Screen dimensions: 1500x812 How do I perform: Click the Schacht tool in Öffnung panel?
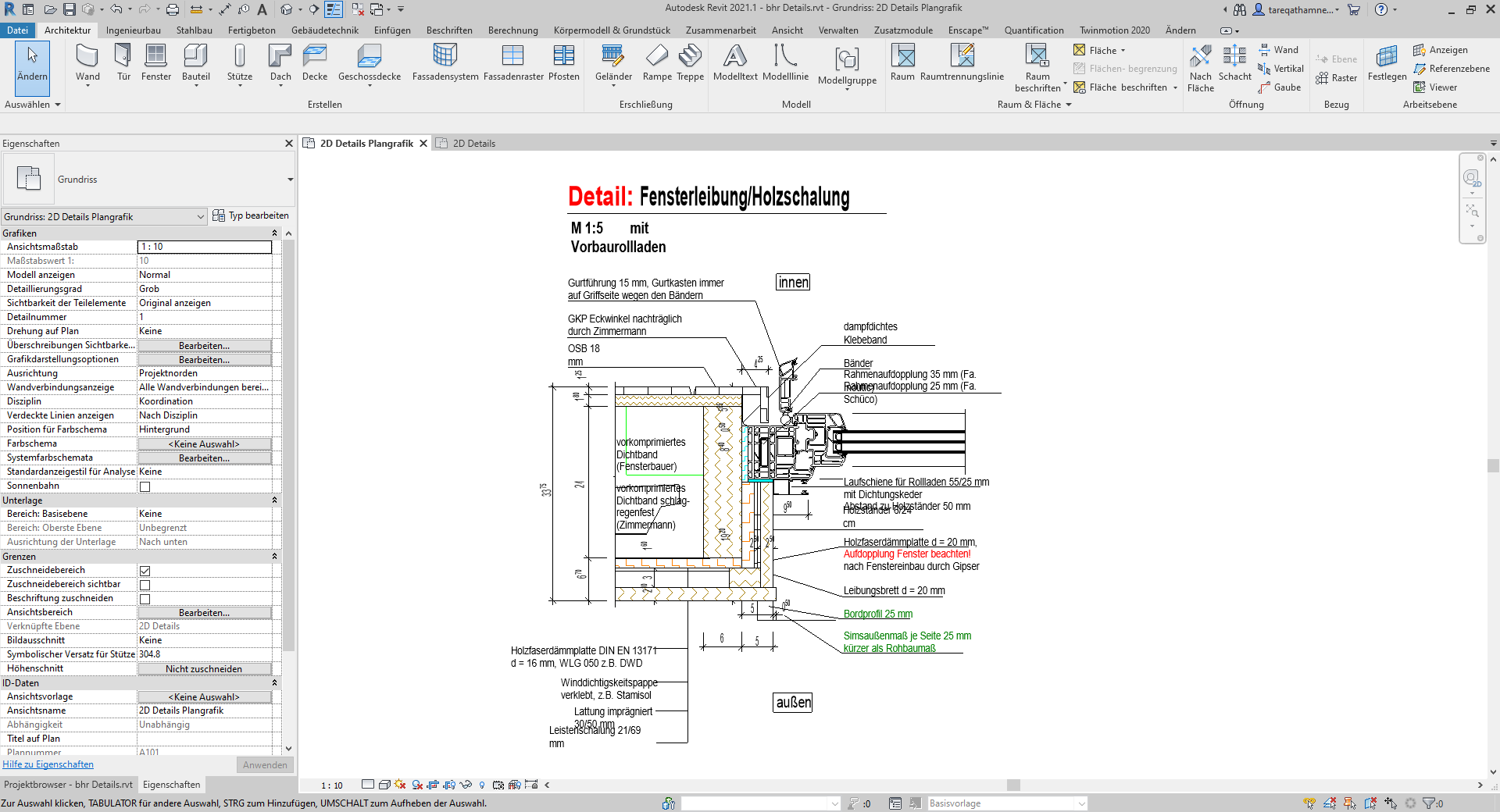(x=1235, y=62)
